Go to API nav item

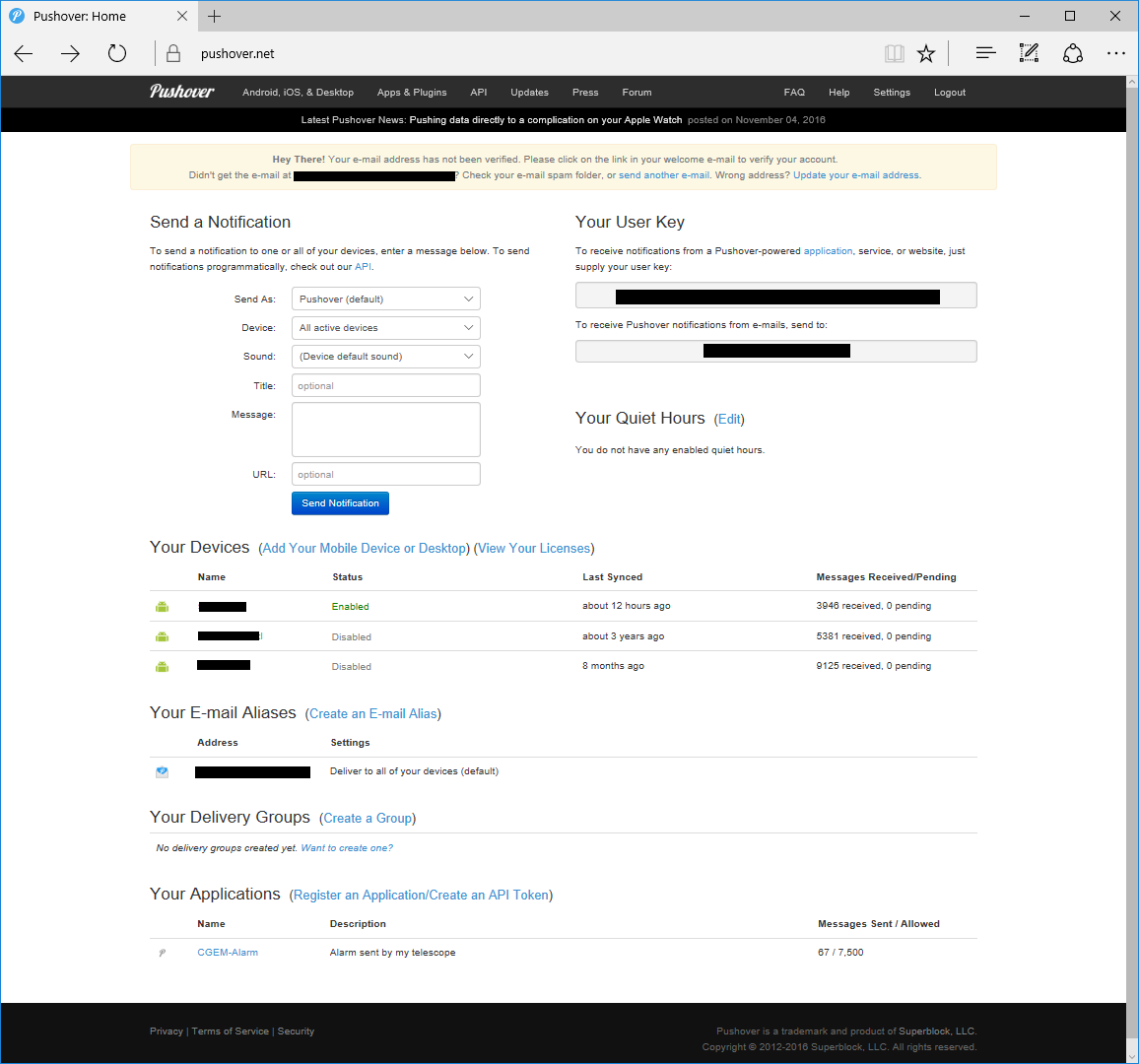tap(479, 93)
